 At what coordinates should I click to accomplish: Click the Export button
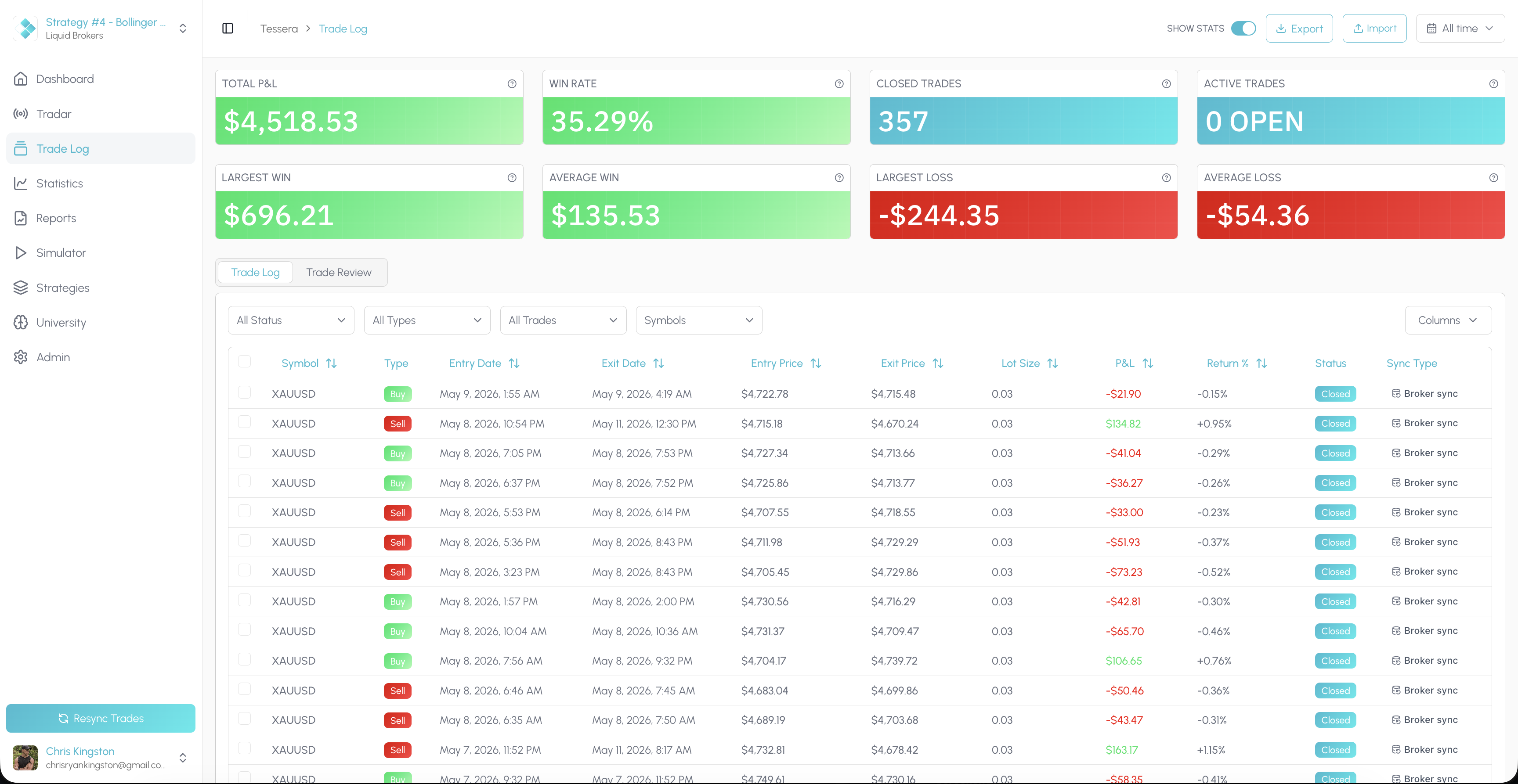click(1299, 28)
